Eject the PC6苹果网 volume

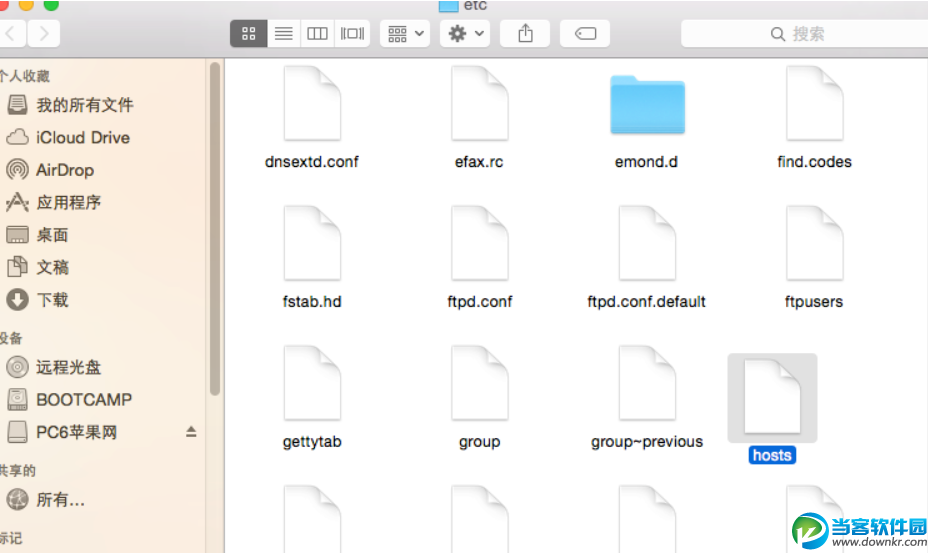191,432
